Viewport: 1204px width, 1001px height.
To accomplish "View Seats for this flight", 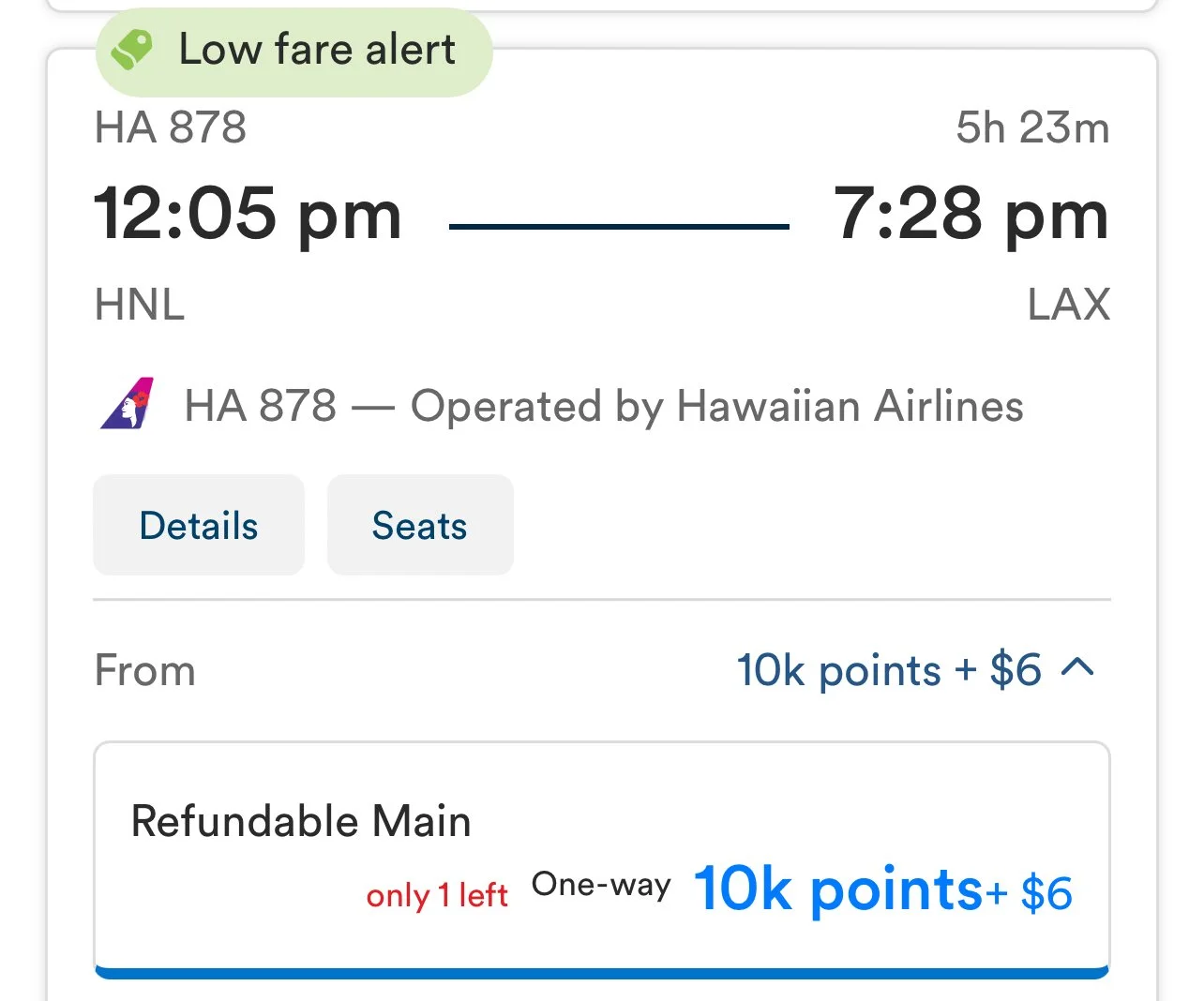I will 419,525.
